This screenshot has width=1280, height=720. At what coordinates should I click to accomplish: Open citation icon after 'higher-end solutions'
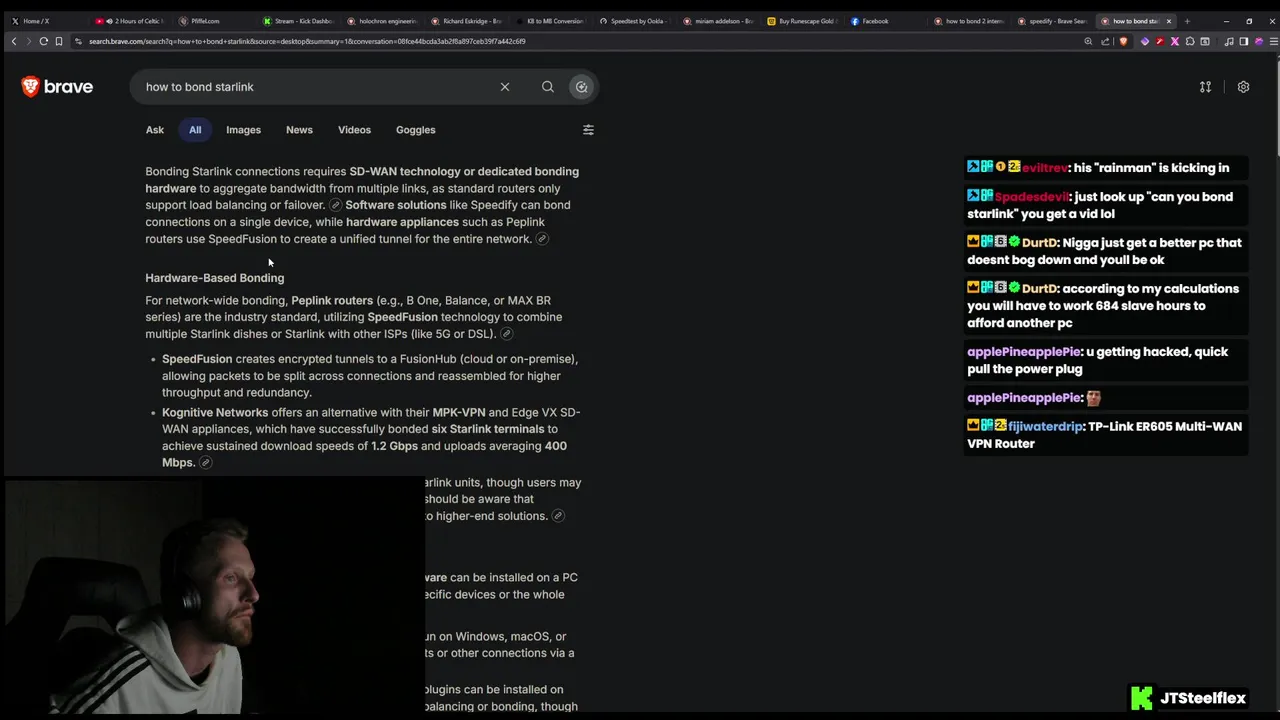coord(558,516)
